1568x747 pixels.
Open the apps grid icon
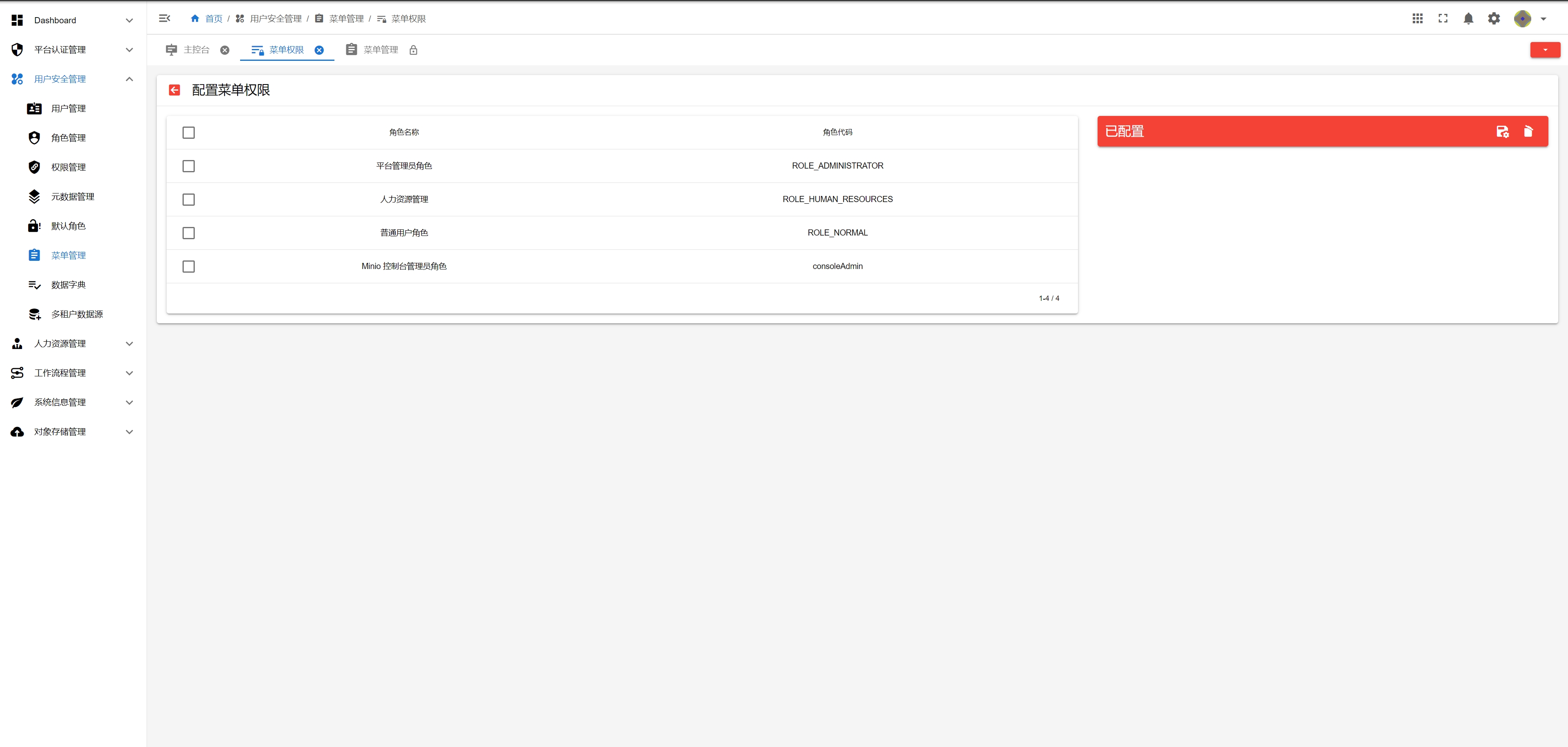(1417, 19)
